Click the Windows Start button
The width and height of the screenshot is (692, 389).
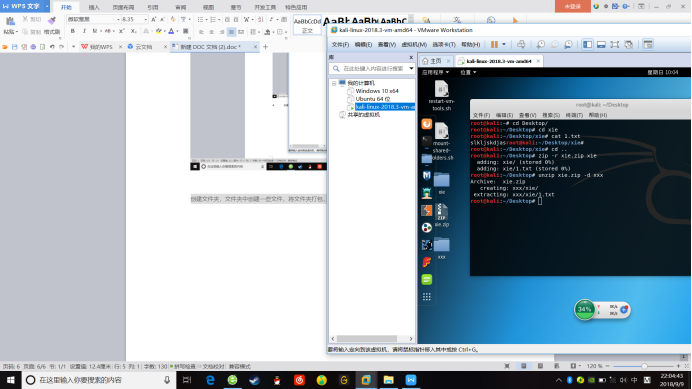11,380
